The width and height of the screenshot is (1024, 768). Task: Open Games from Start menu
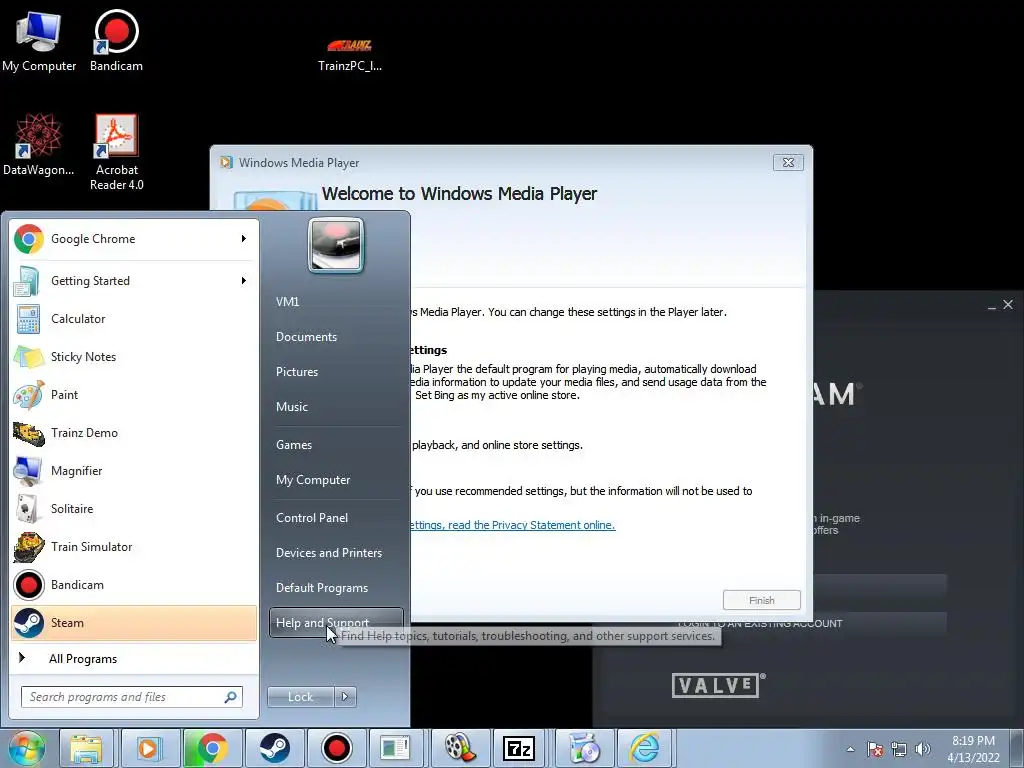[x=336, y=445]
